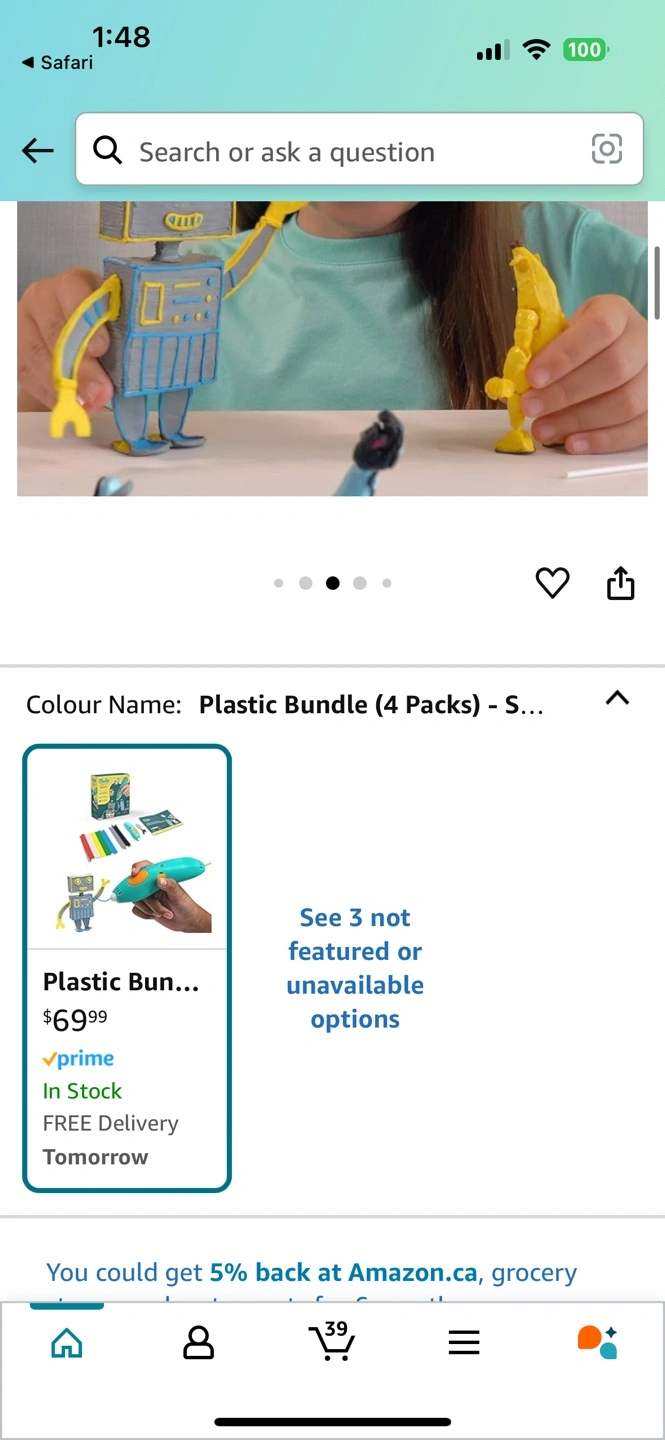Return to Safari from status bar

(57, 62)
